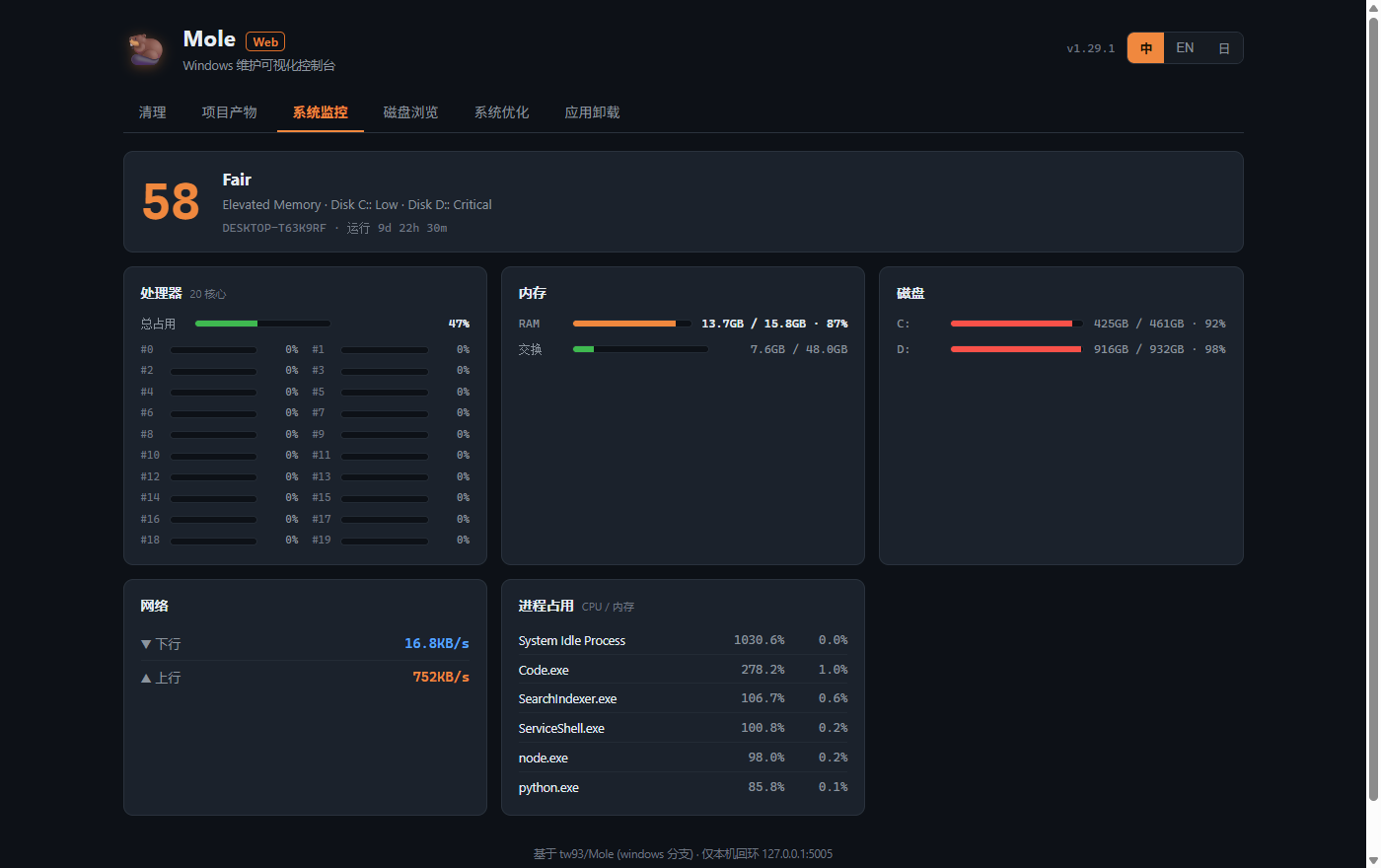Click the core #0 usage bar
This screenshot has height=868, width=1381.
213,349
